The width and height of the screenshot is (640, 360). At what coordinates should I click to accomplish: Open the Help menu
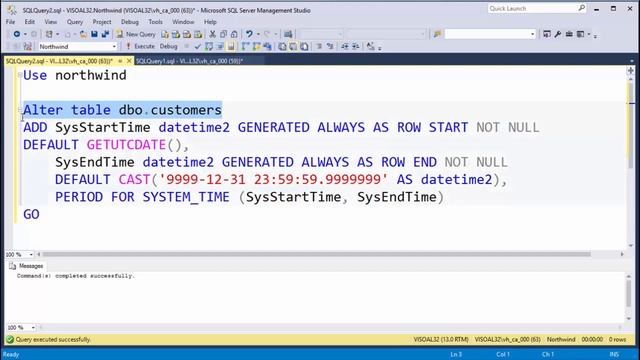pos(210,22)
